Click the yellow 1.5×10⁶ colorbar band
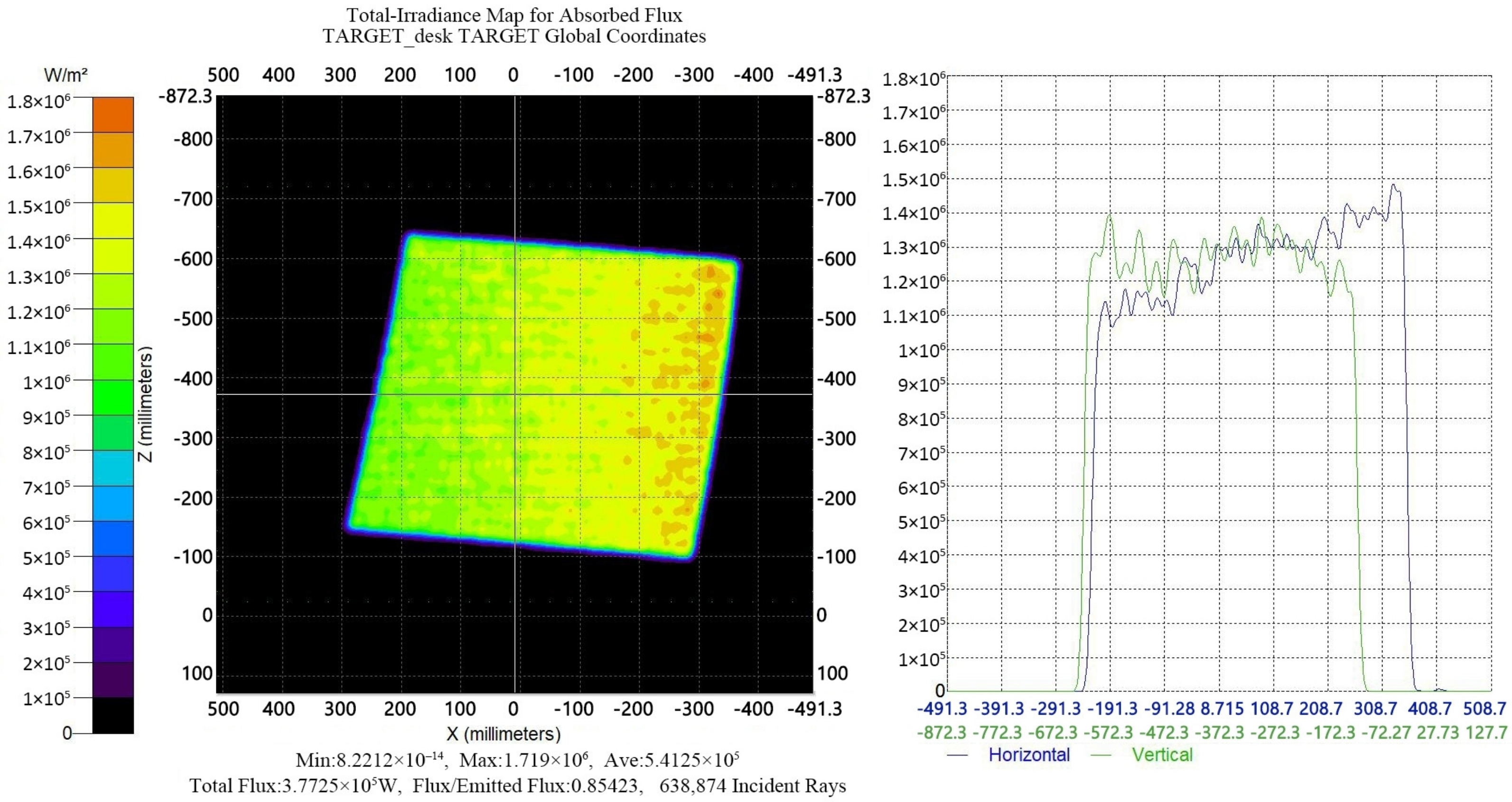 112,220
